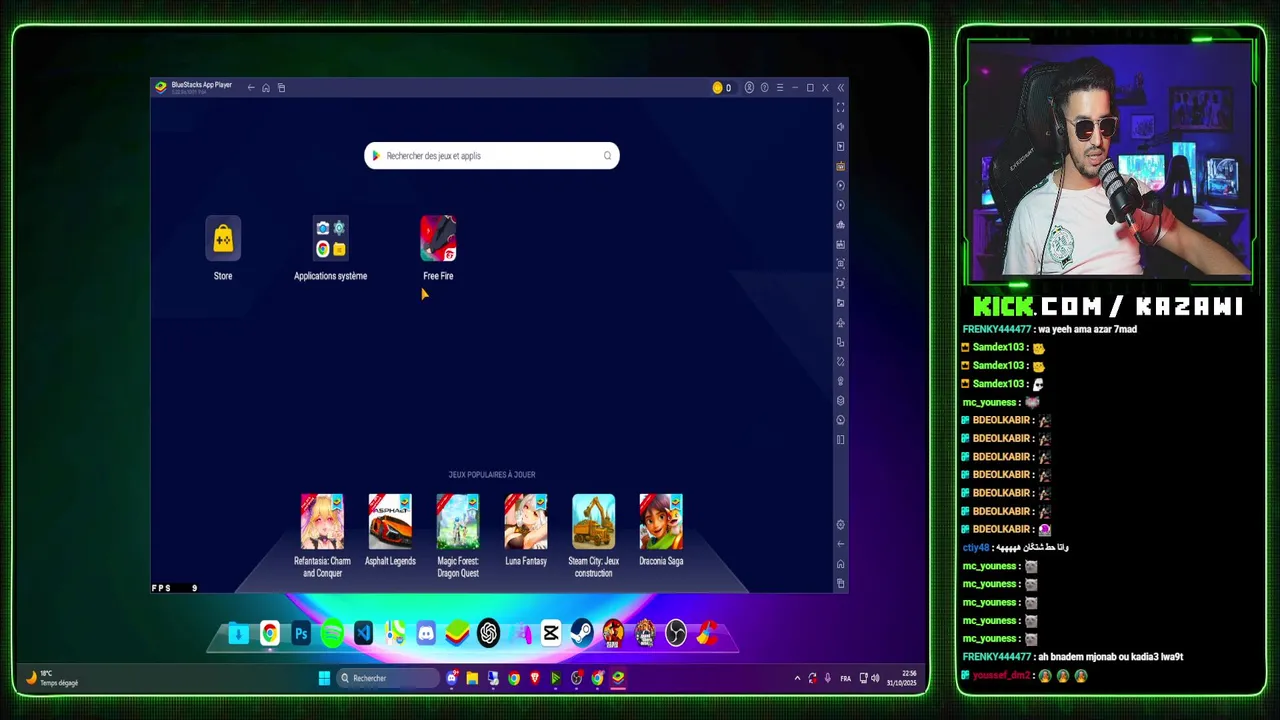1280x720 pixels.
Task: Click the screen recorder sidebar icon
Action: pyautogui.click(x=840, y=283)
